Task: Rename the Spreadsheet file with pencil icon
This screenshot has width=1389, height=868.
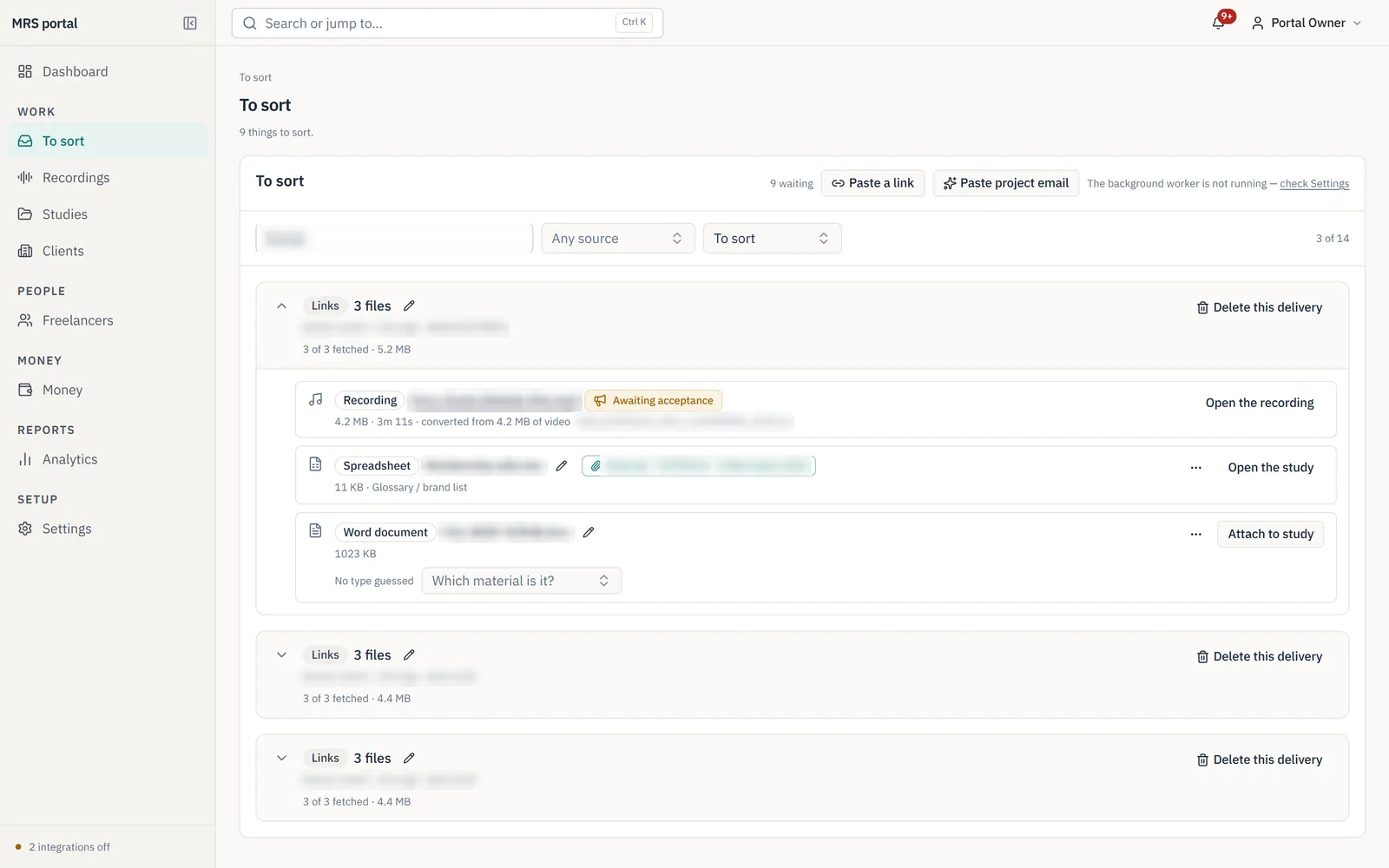Action: [x=562, y=466]
